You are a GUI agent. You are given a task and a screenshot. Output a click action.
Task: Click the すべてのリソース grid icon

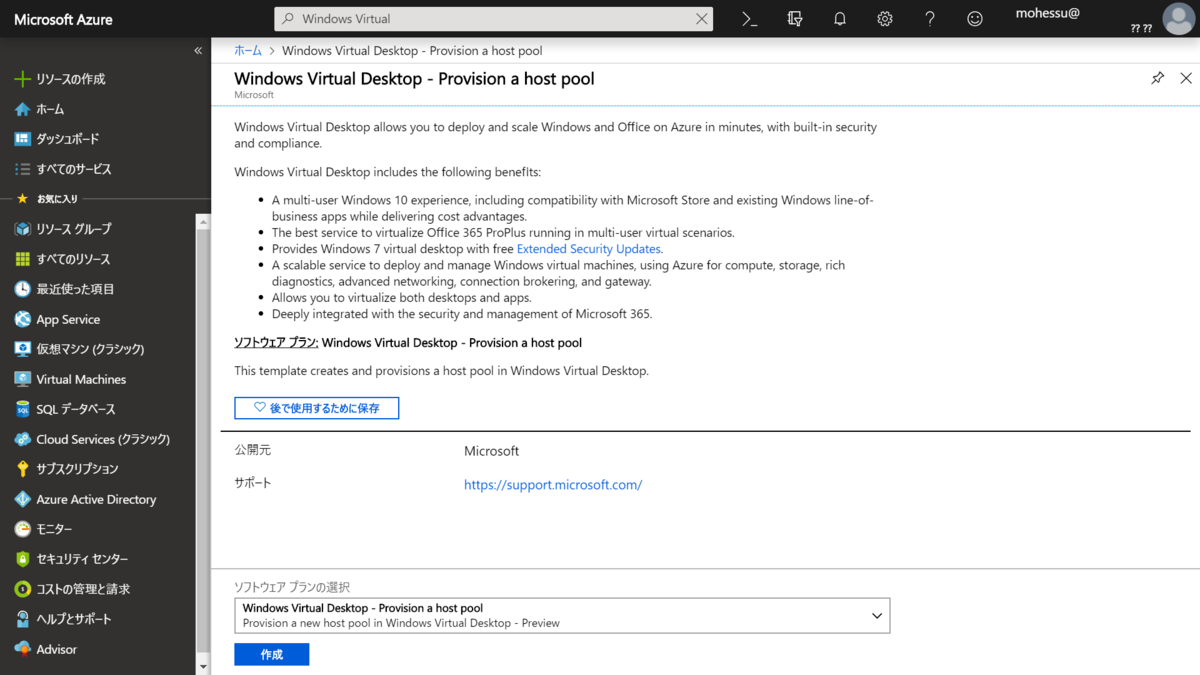pos(22,259)
